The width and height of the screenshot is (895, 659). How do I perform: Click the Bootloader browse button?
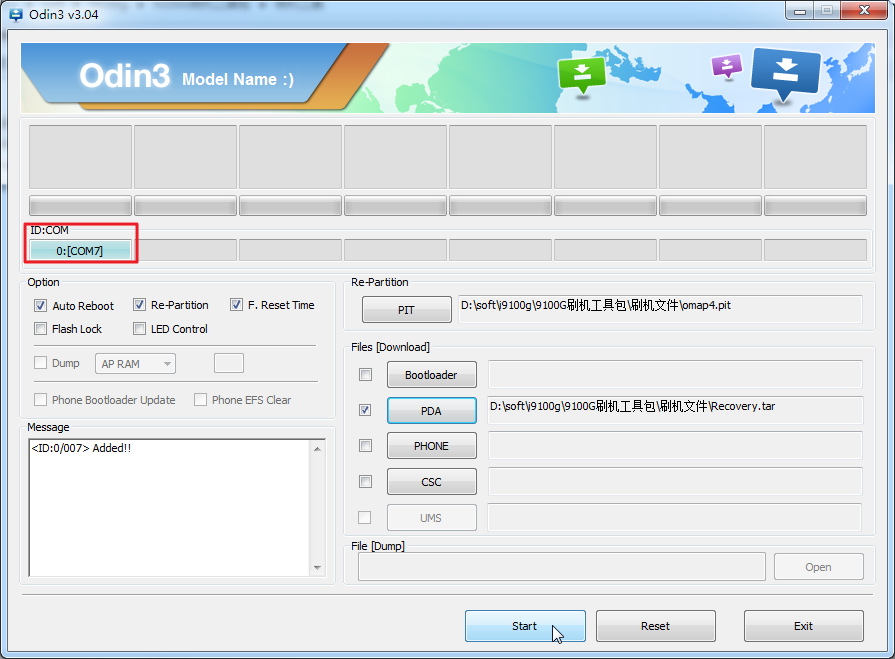[432, 375]
